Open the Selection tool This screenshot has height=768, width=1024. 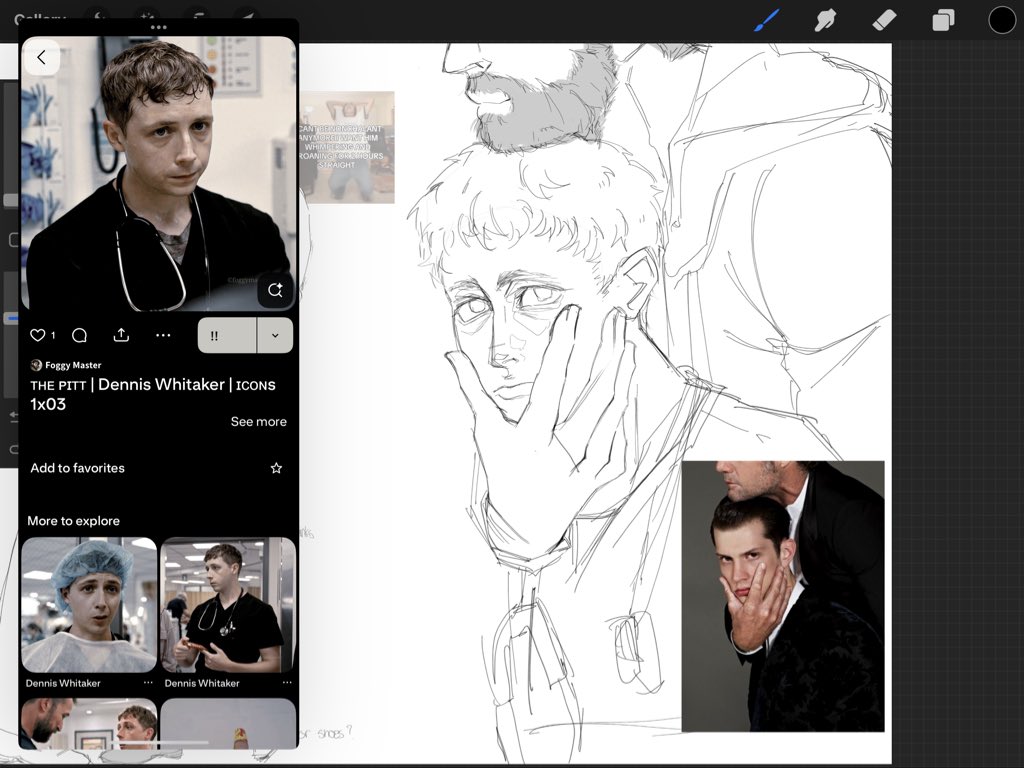tap(198, 16)
